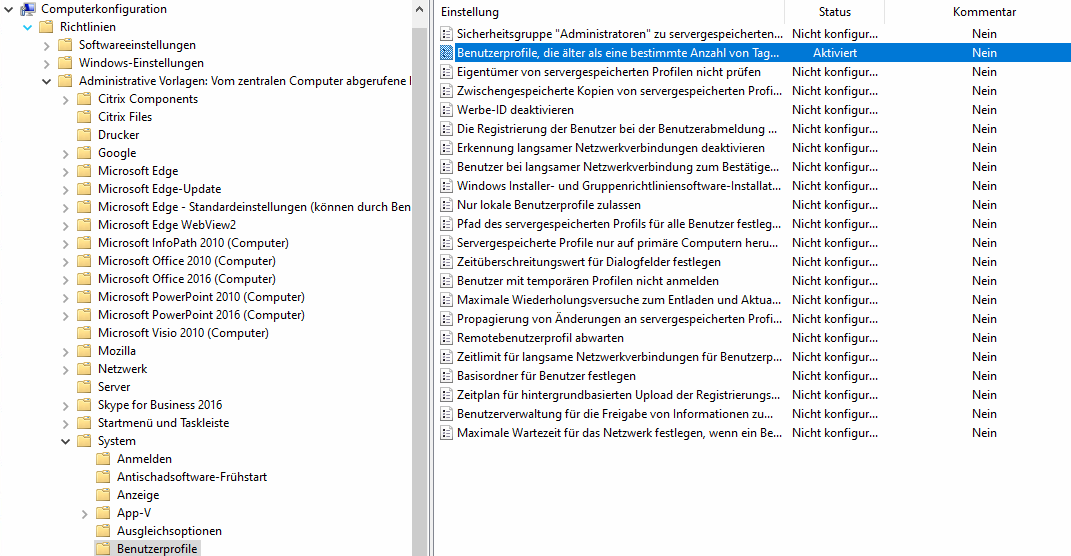
Task: Sort by the Status column header
Action: click(834, 12)
